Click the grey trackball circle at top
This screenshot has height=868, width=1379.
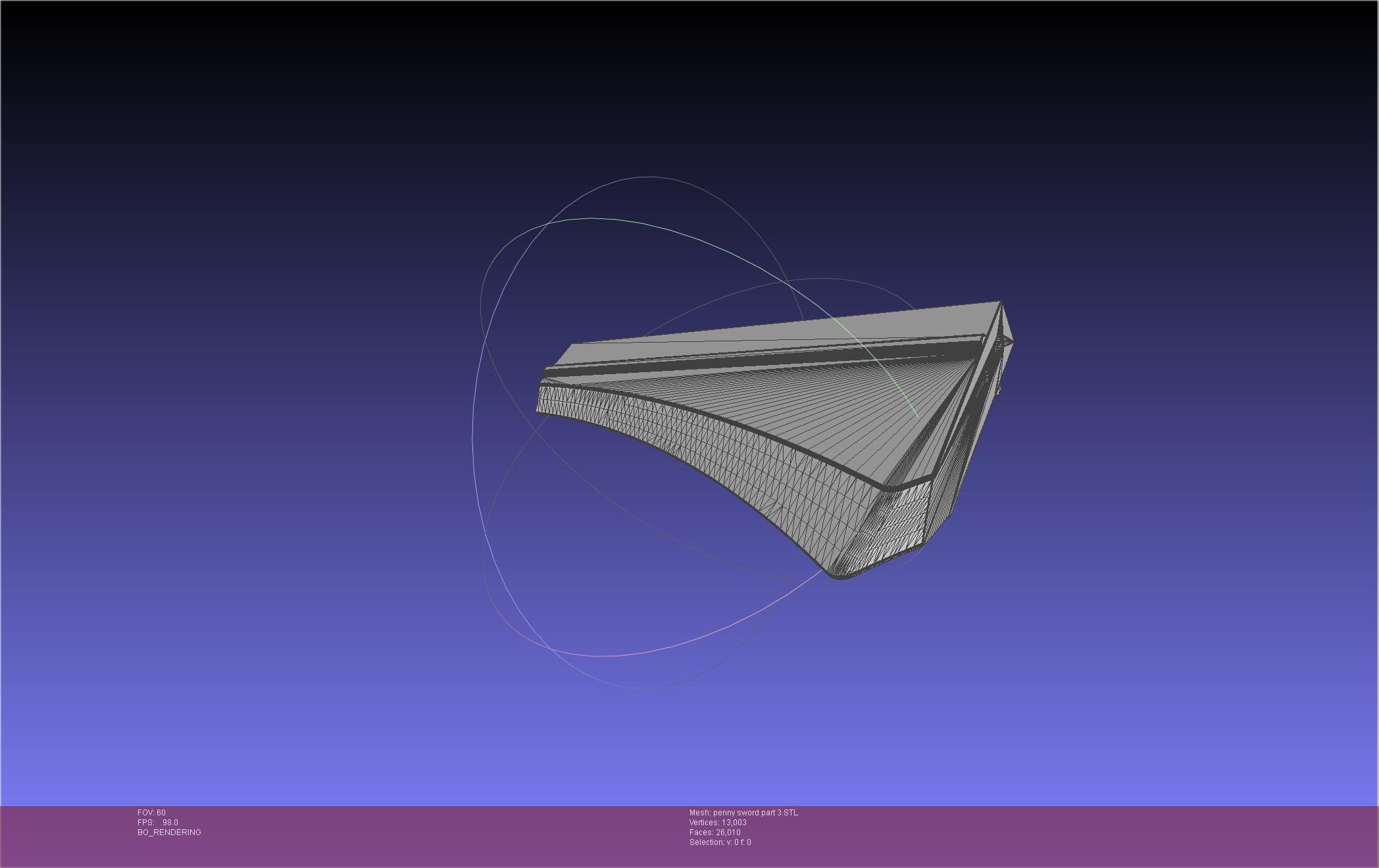point(645,177)
